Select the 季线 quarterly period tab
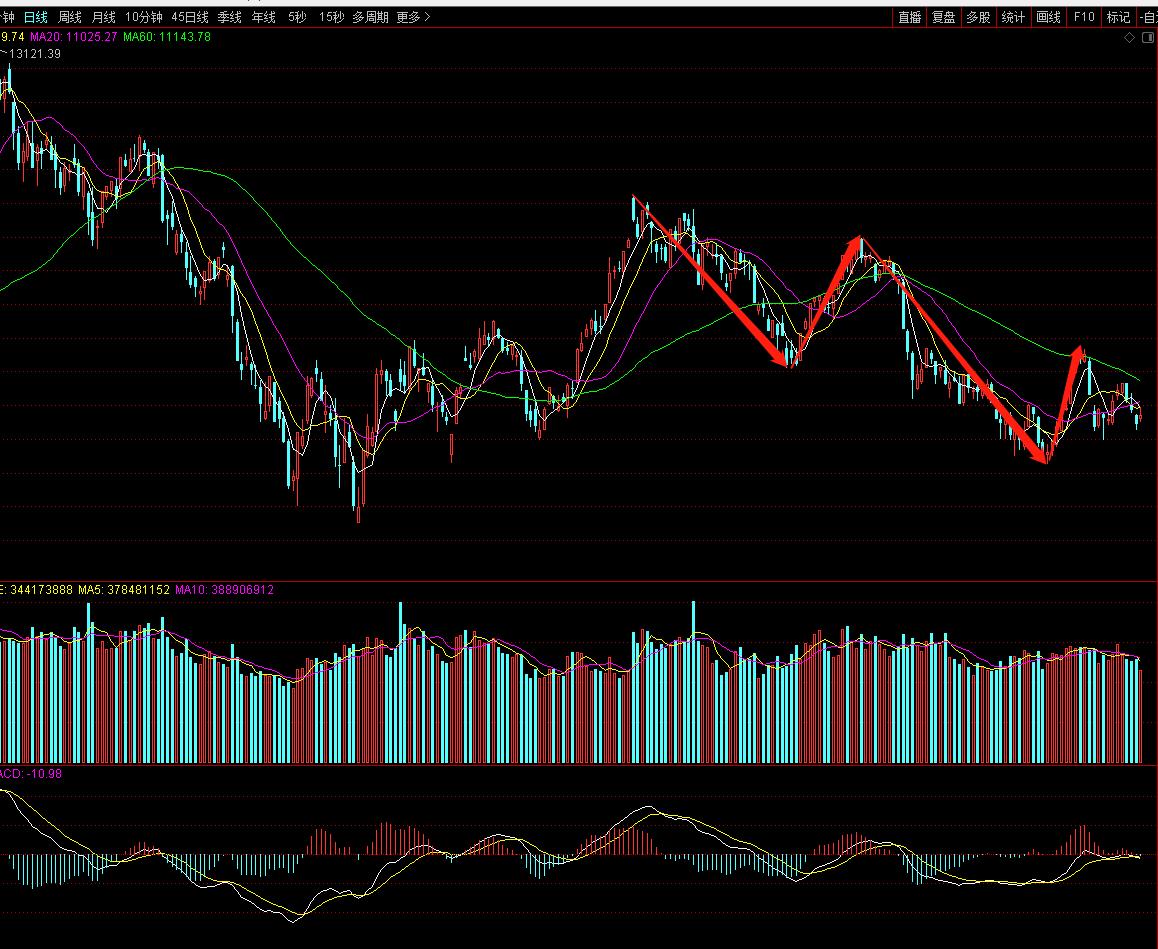1158x949 pixels. click(x=230, y=17)
